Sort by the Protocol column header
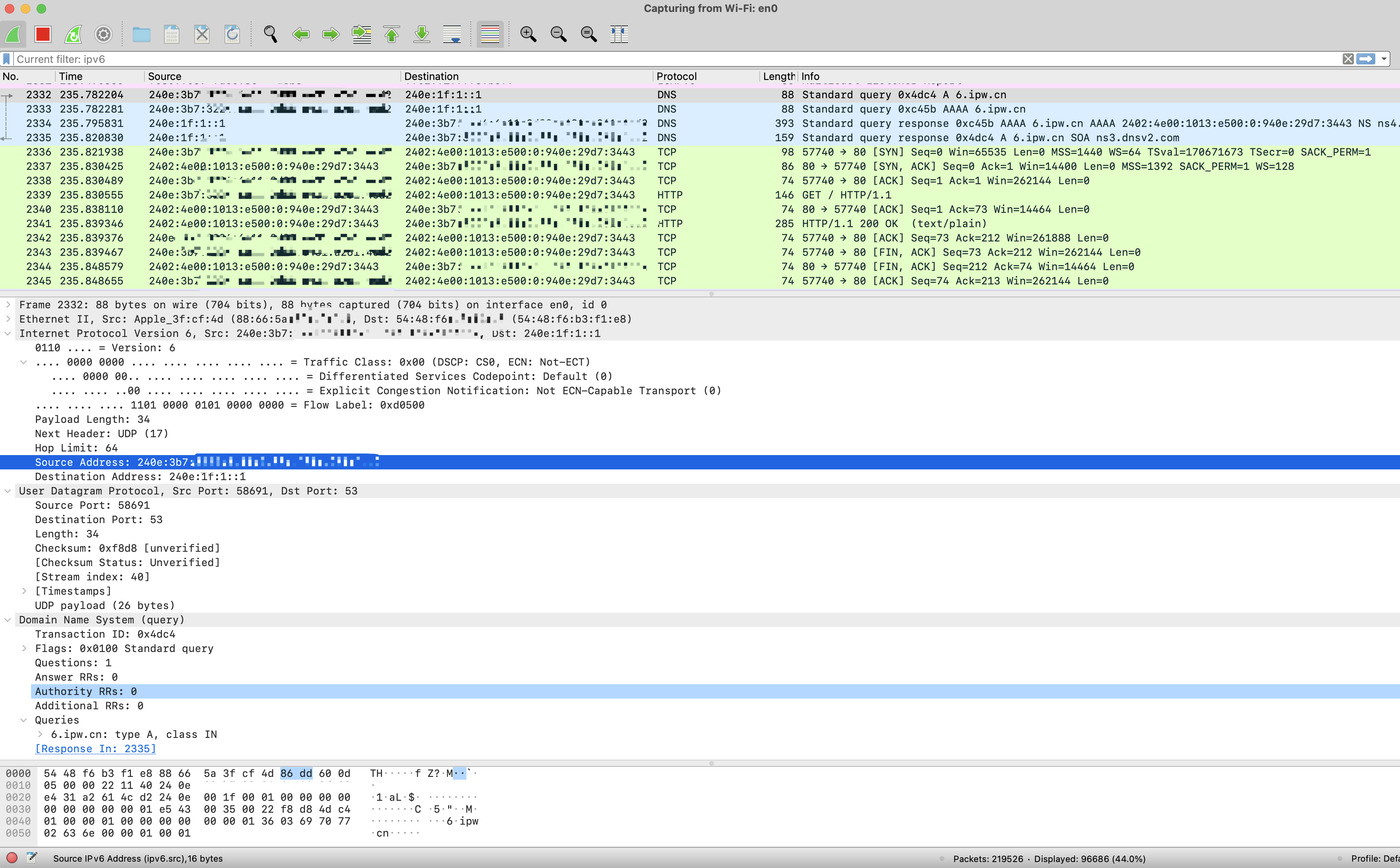 click(x=706, y=76)
